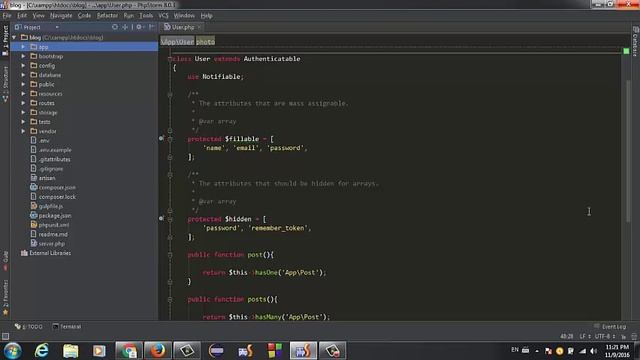Image resolution: width=640 pixels, height=360 pixels.
Task: Click the \App\User breadcrumb
Action: 177,42
